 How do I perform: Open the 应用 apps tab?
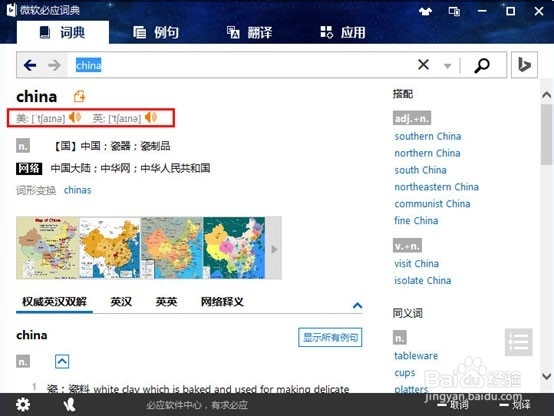click(343, 33)
